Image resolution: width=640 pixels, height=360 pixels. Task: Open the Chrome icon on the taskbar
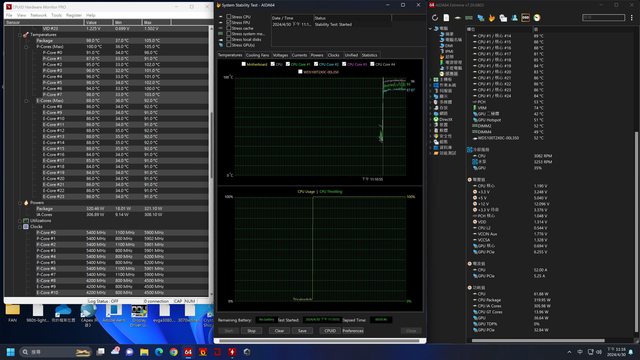pos(173,352)
